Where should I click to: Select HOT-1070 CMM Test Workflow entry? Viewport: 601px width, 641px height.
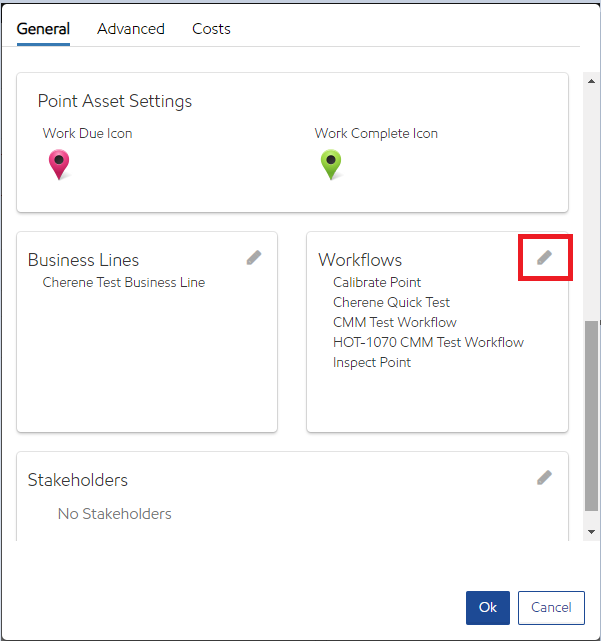pos(428,342)
